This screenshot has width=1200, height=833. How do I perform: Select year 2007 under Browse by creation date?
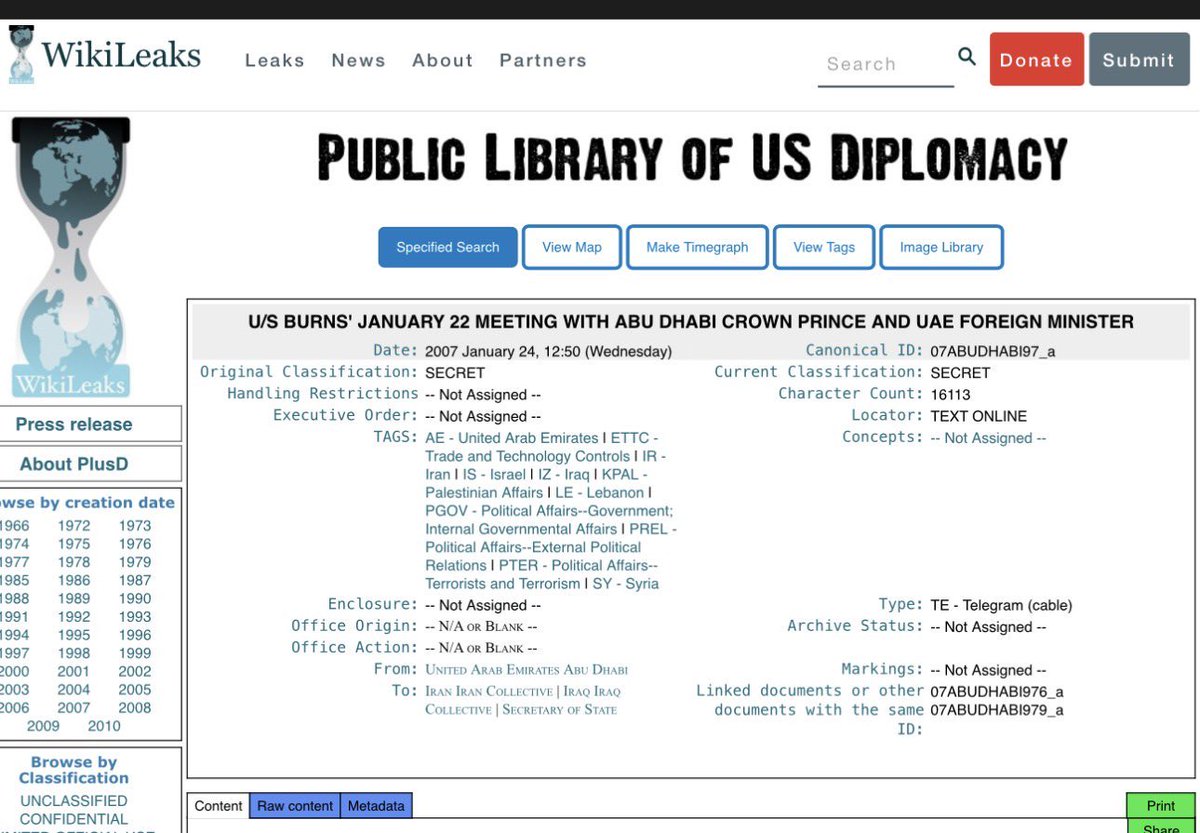click(73, 706)
